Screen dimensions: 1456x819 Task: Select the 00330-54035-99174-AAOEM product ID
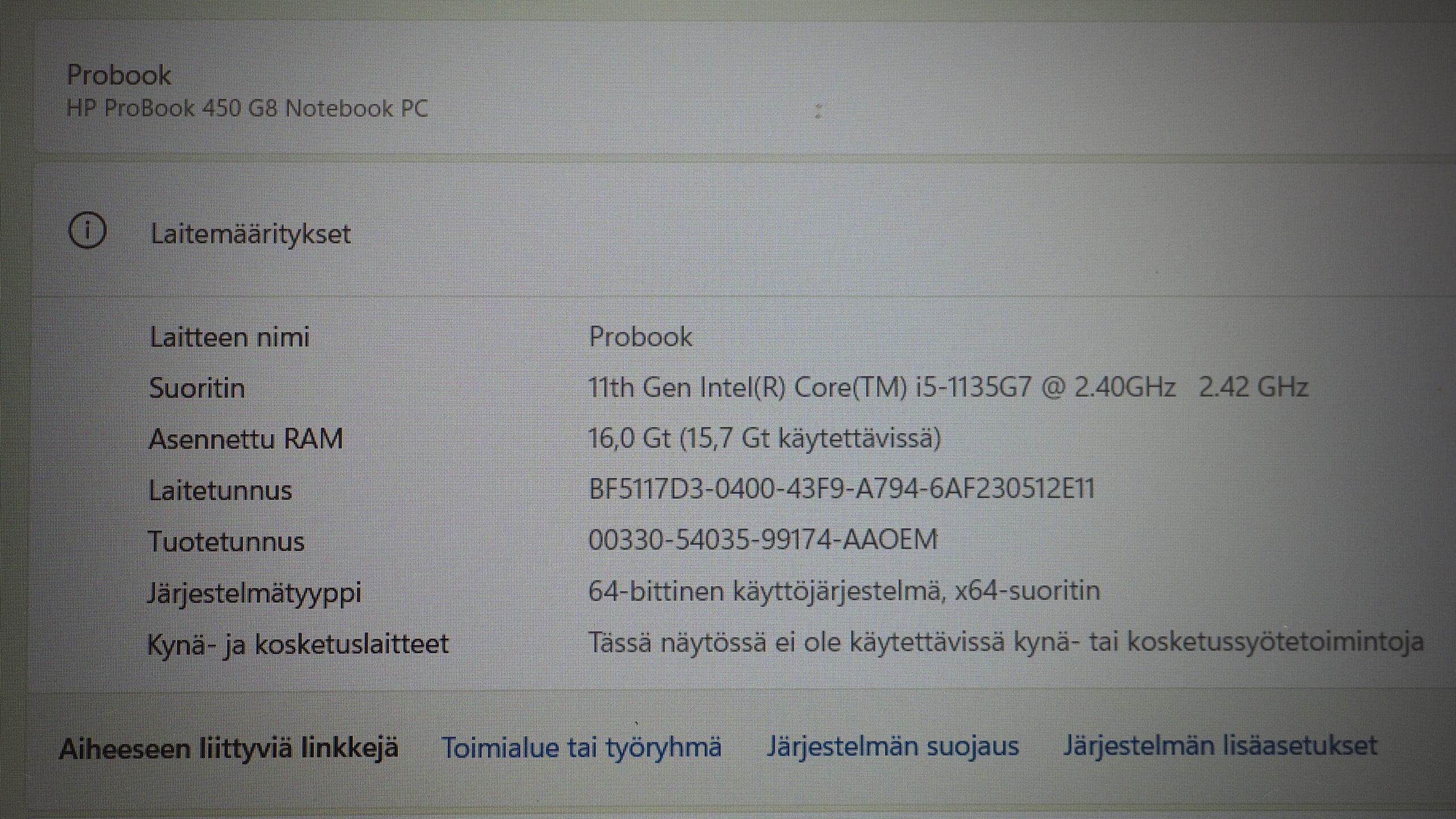(763, 540)
